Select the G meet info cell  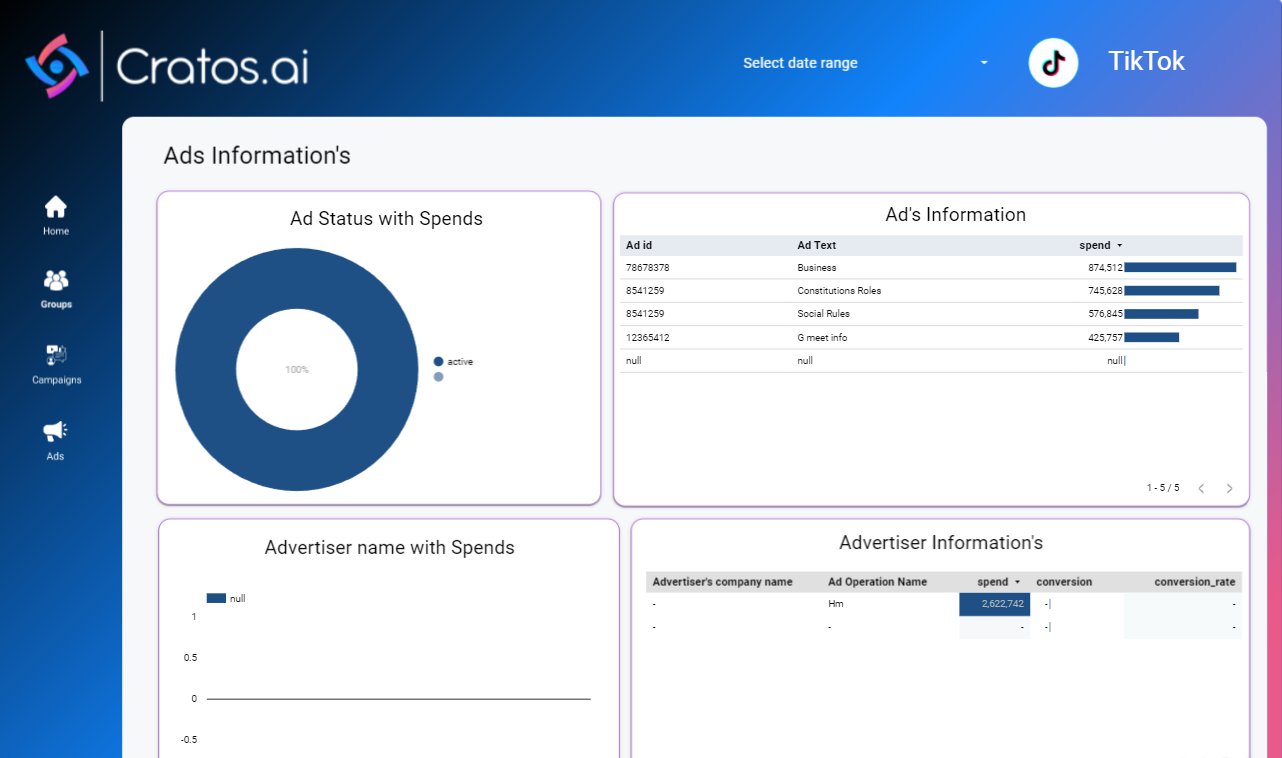(822, 338)
